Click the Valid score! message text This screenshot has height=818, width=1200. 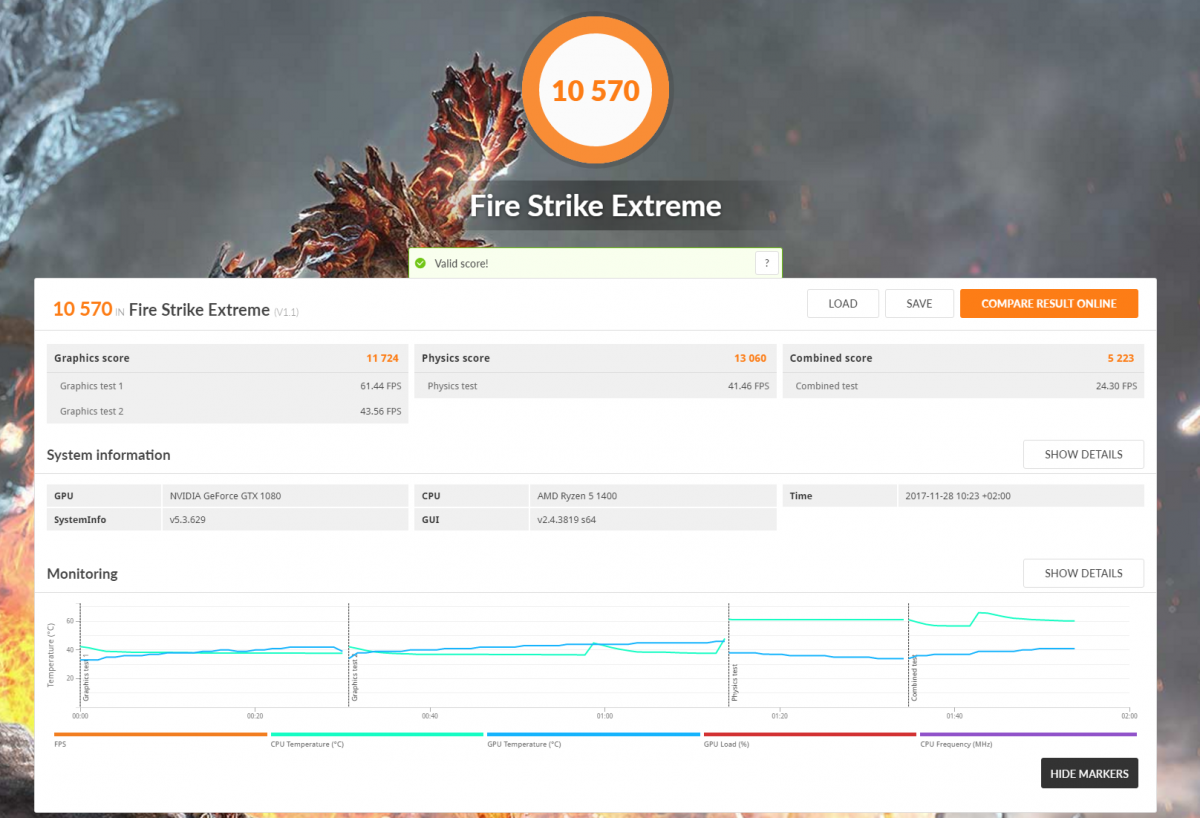461,263
